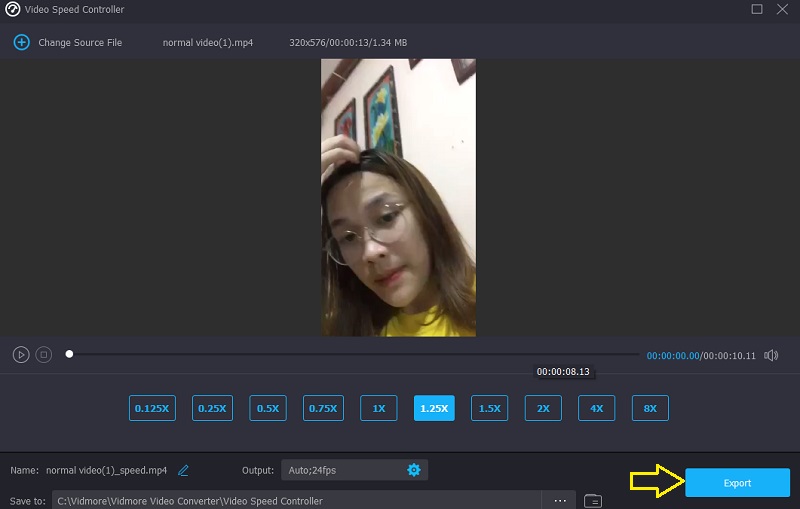800x509 pixels.
Task: Browse save path with three-dots button
Action: tap(560, 500)
